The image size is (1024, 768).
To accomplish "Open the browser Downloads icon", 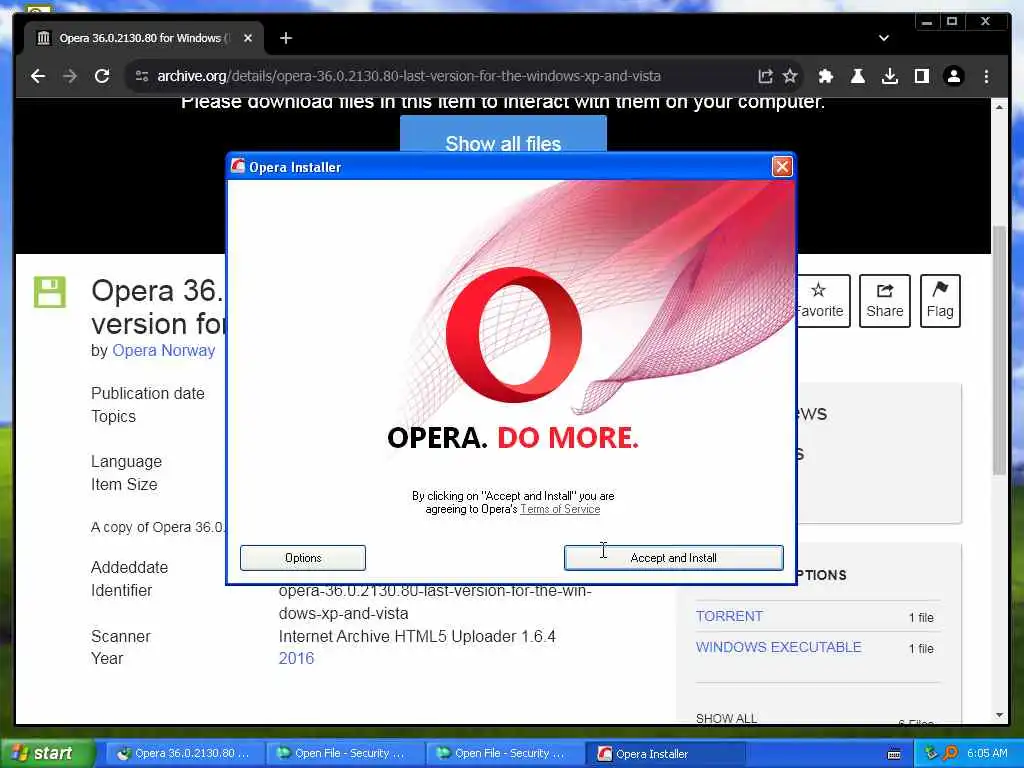I will (889, 76).
